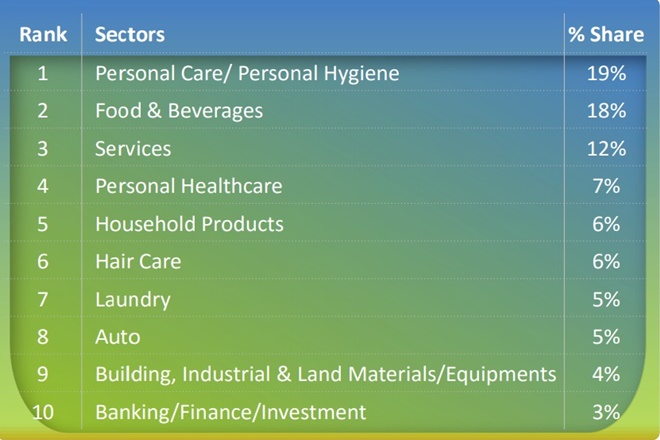
Task: Click the 7% share value
Action: [606, 186]
